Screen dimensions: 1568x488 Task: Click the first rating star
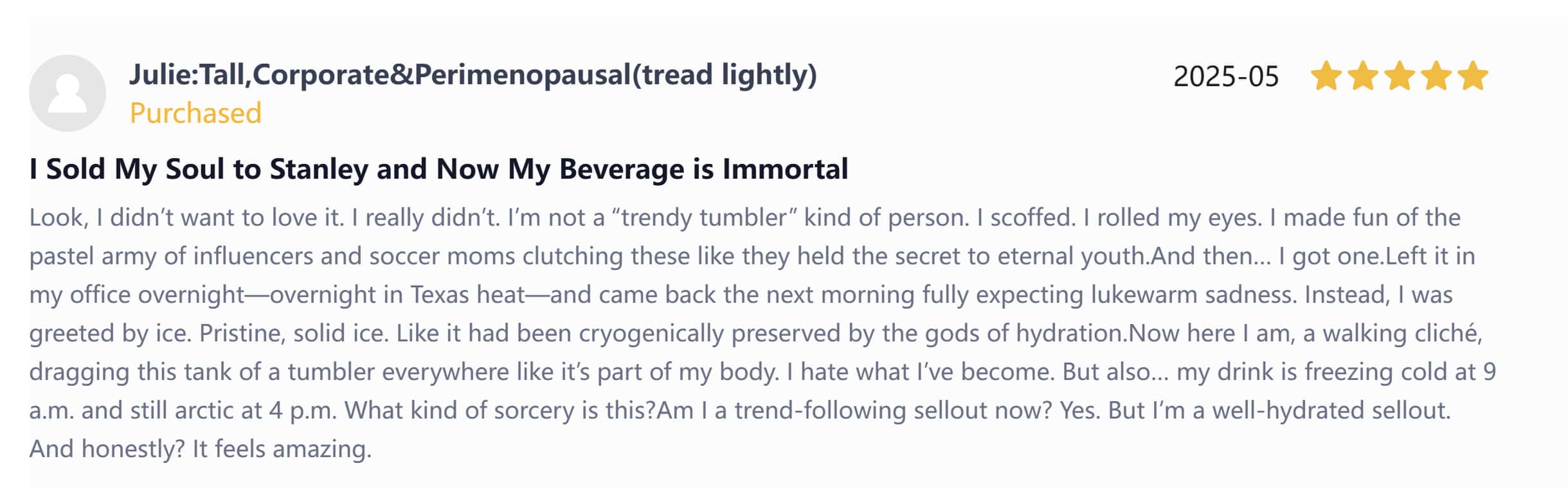[1326, 77]
